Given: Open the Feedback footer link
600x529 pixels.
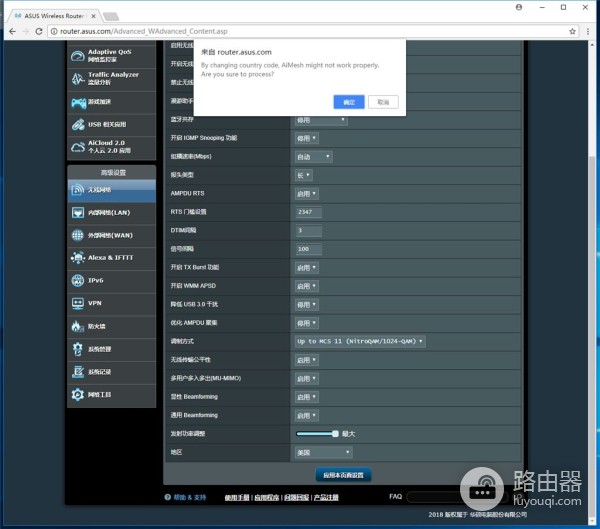Looking at the screenshot, I should pyautogui.click(x=297, y=497).
